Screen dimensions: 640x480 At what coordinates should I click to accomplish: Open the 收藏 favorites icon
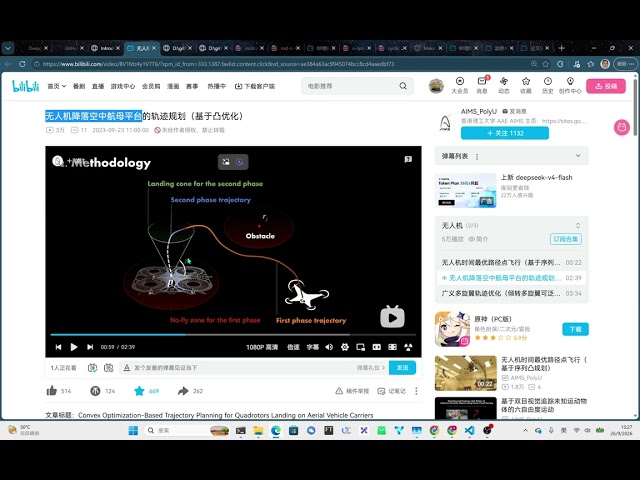pos(526,85)
